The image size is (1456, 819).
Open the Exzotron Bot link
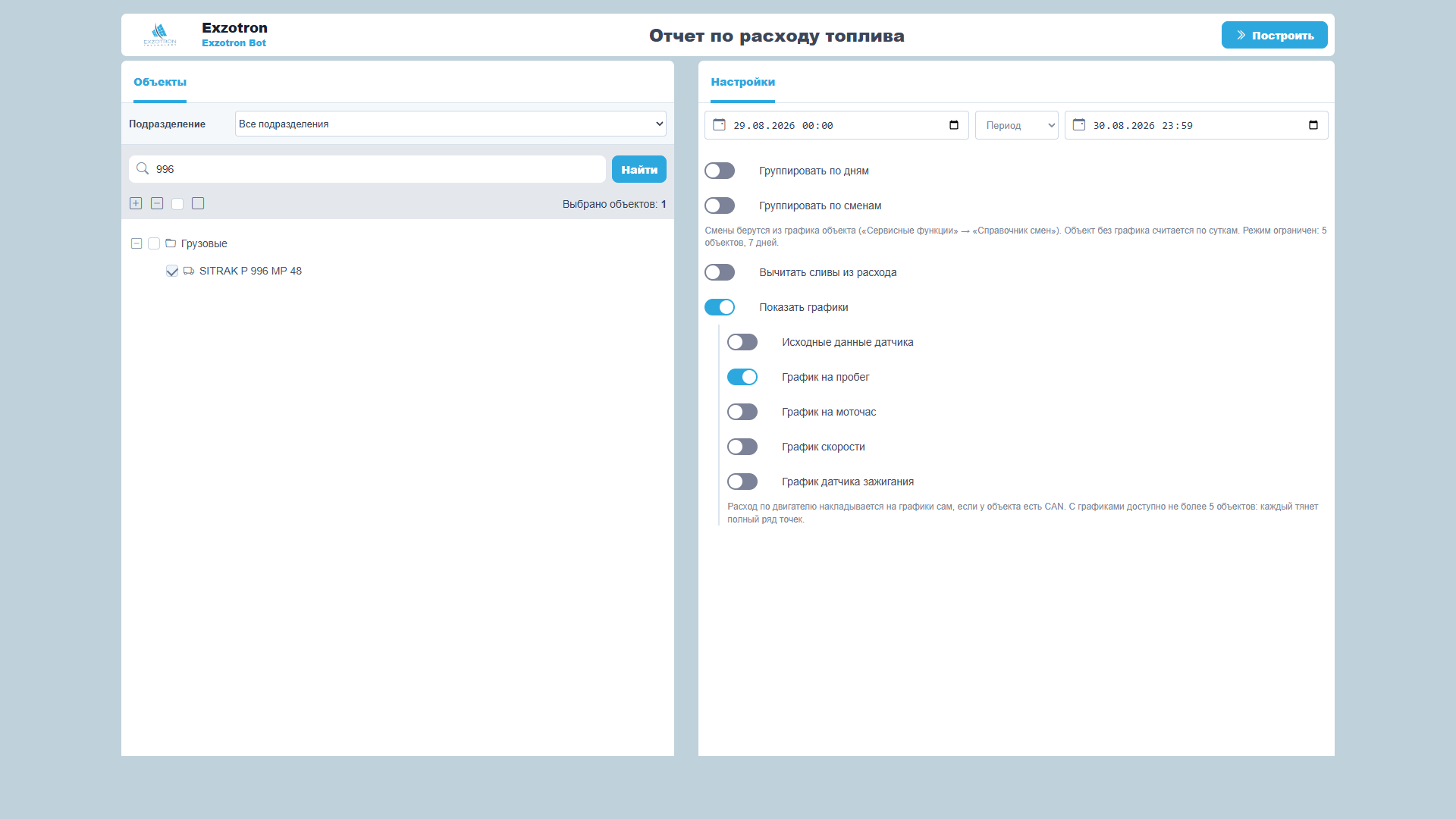234,43
